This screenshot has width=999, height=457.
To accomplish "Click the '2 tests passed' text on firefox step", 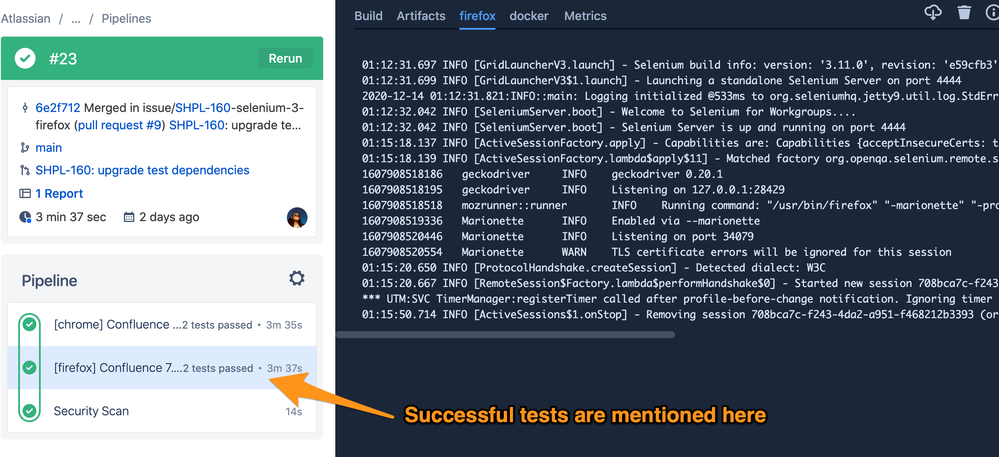I will [x=218, y=368].
